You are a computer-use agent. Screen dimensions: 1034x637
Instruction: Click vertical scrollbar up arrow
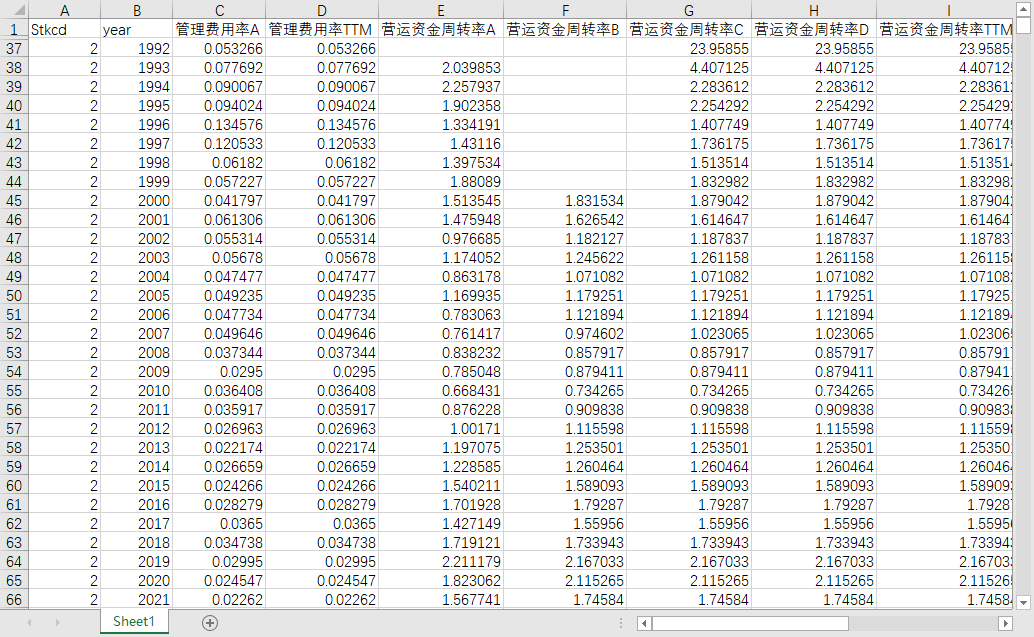[1023, 9]
